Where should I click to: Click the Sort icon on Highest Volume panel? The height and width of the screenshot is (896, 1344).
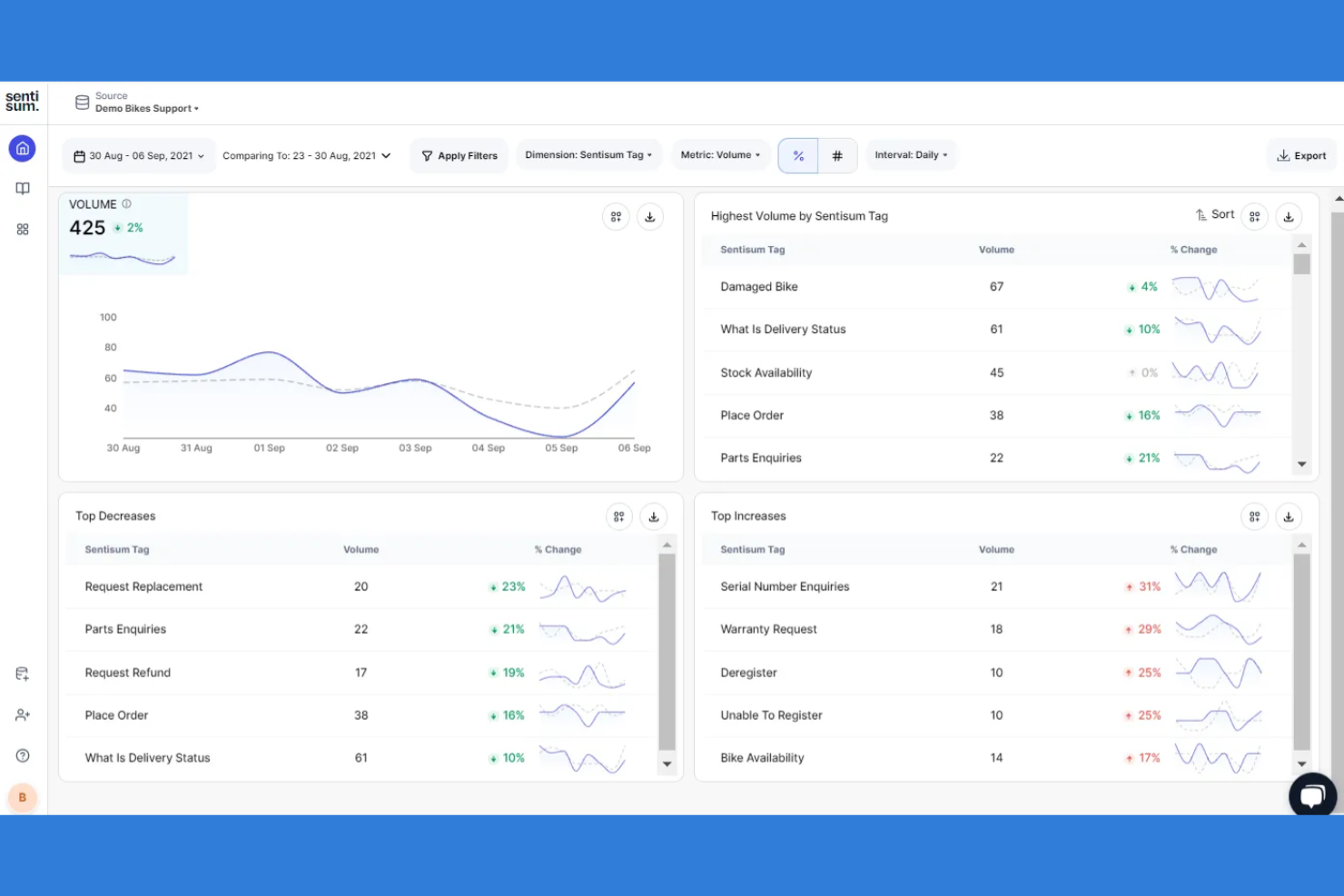(x=1215, y=214)
